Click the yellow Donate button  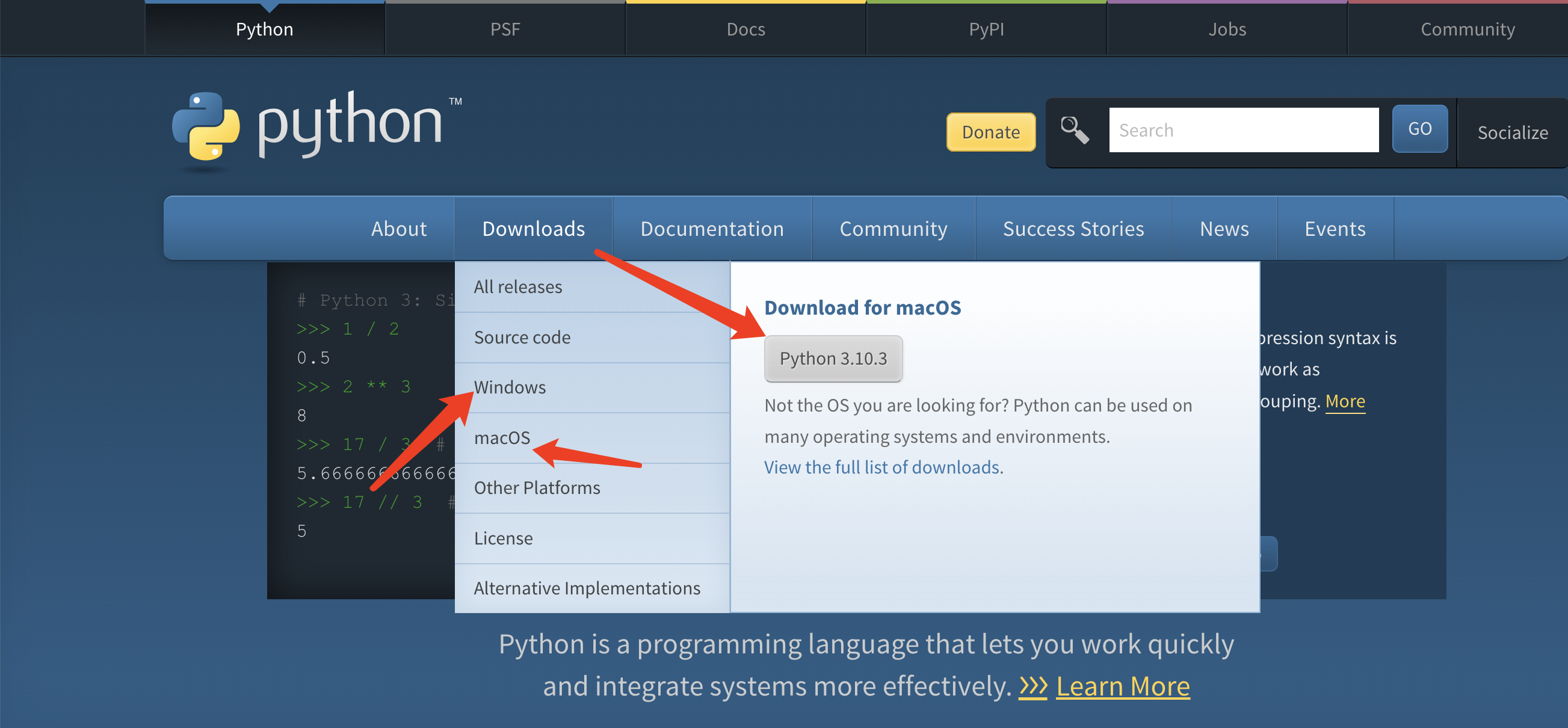pyautogui.click(x=990, y=132)
